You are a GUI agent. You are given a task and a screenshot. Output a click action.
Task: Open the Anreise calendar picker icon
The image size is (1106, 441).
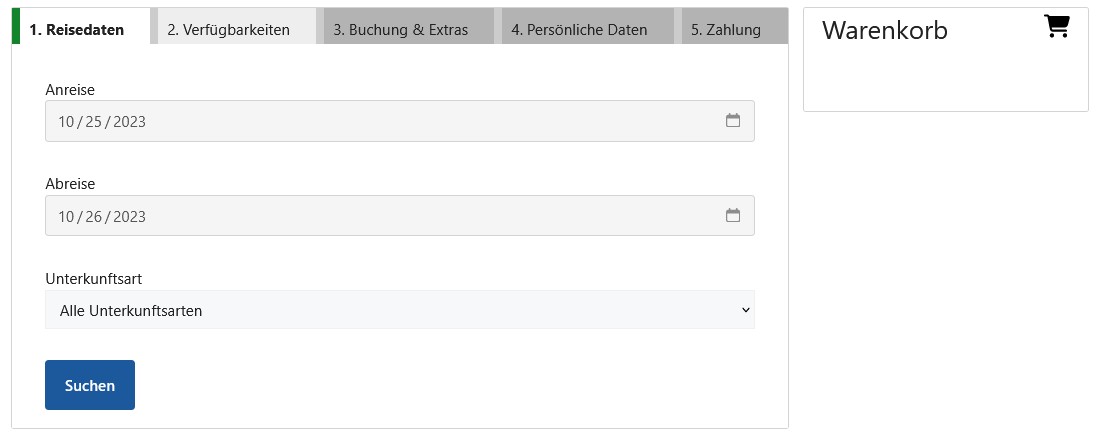pos(733,121)
